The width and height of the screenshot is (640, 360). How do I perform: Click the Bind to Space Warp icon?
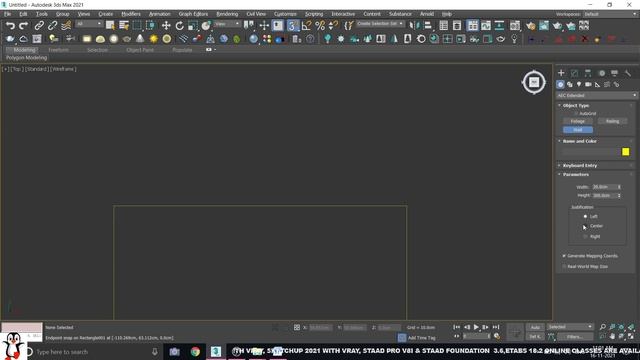66,26
